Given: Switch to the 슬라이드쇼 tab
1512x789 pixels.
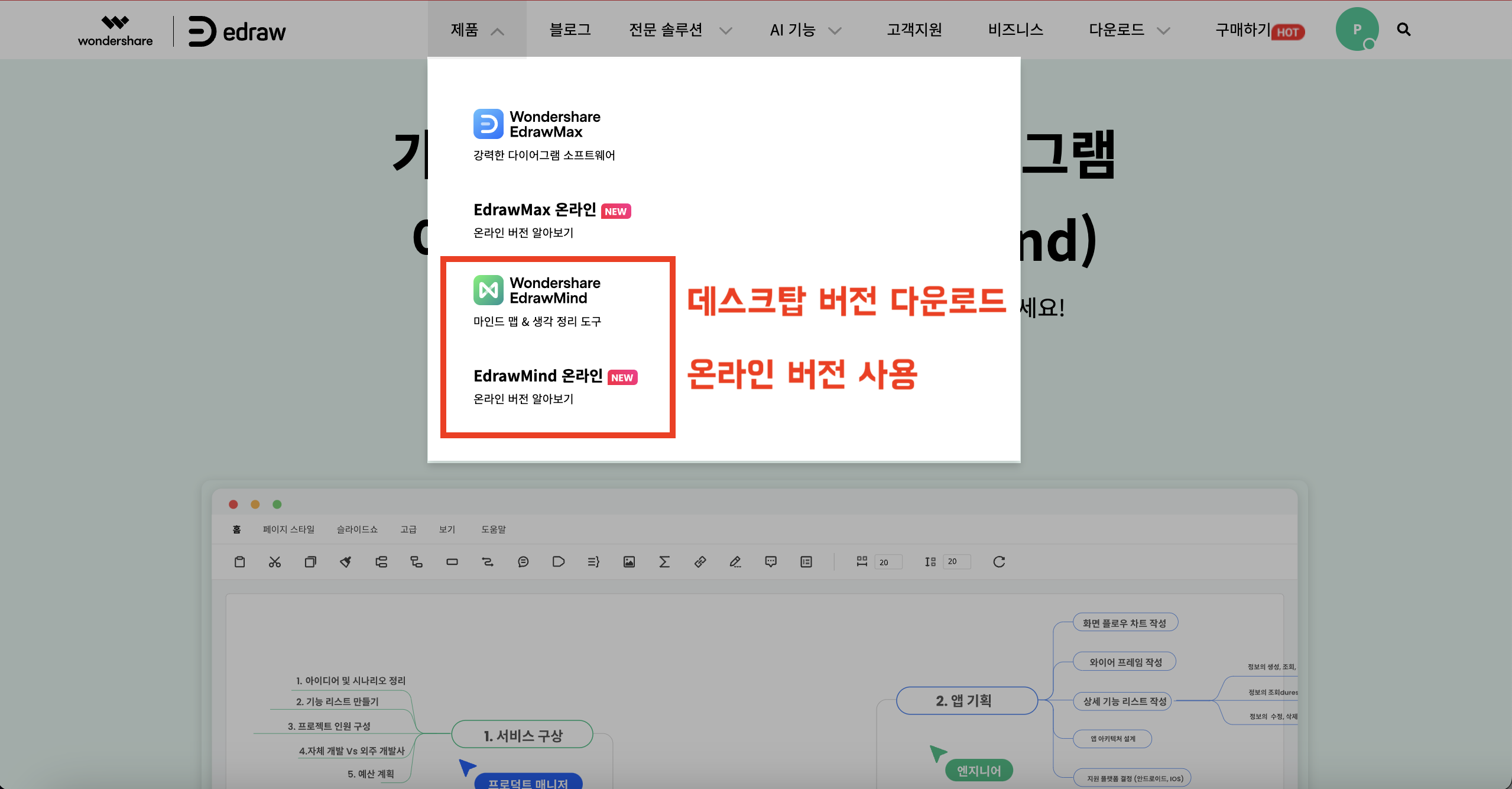Looking at the screenshot, I should point(357,529).
